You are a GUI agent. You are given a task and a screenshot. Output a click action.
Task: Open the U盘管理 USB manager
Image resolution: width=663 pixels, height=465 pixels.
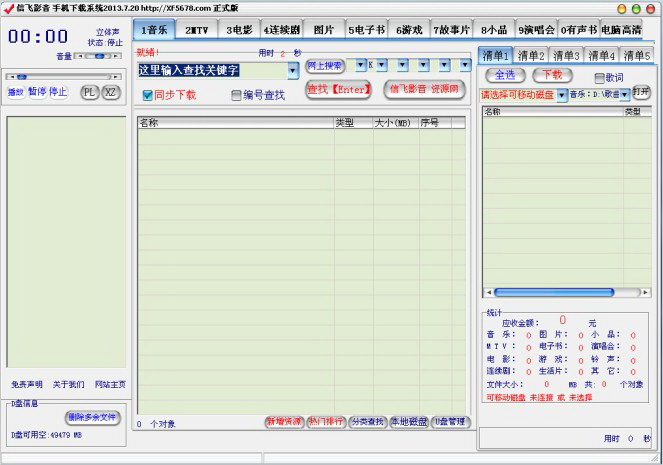tap(450, 422)
